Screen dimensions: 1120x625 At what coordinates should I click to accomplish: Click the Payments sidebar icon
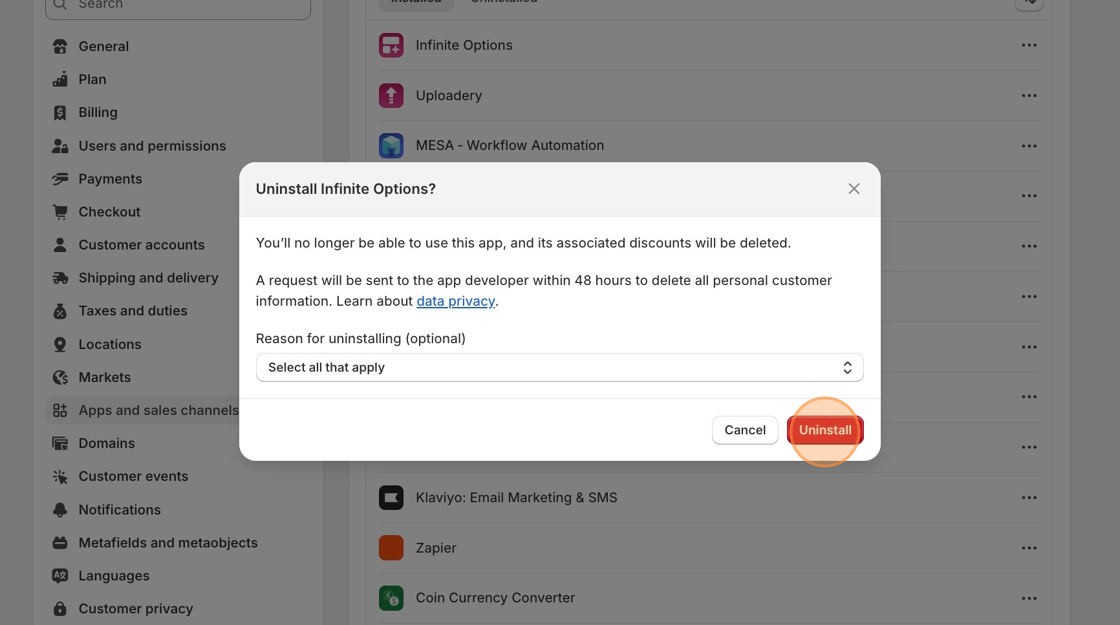(x=60, y=179)
